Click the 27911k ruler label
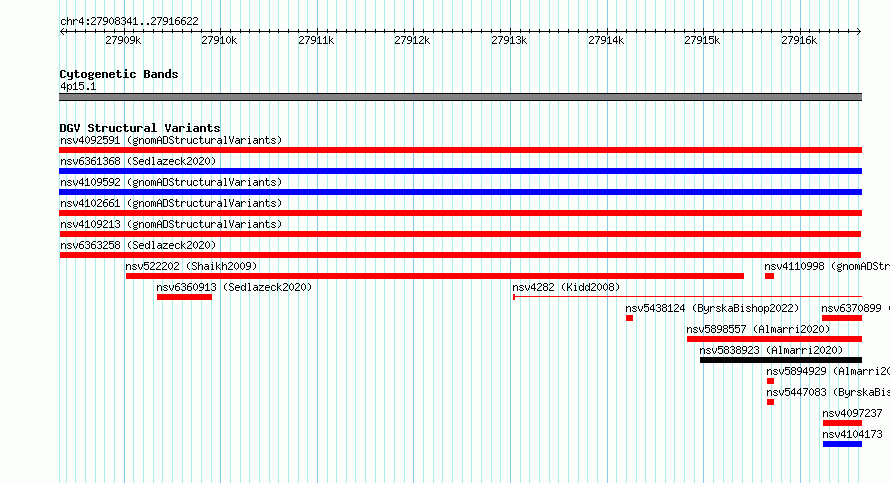890x483 pixels. click(316, 40)
